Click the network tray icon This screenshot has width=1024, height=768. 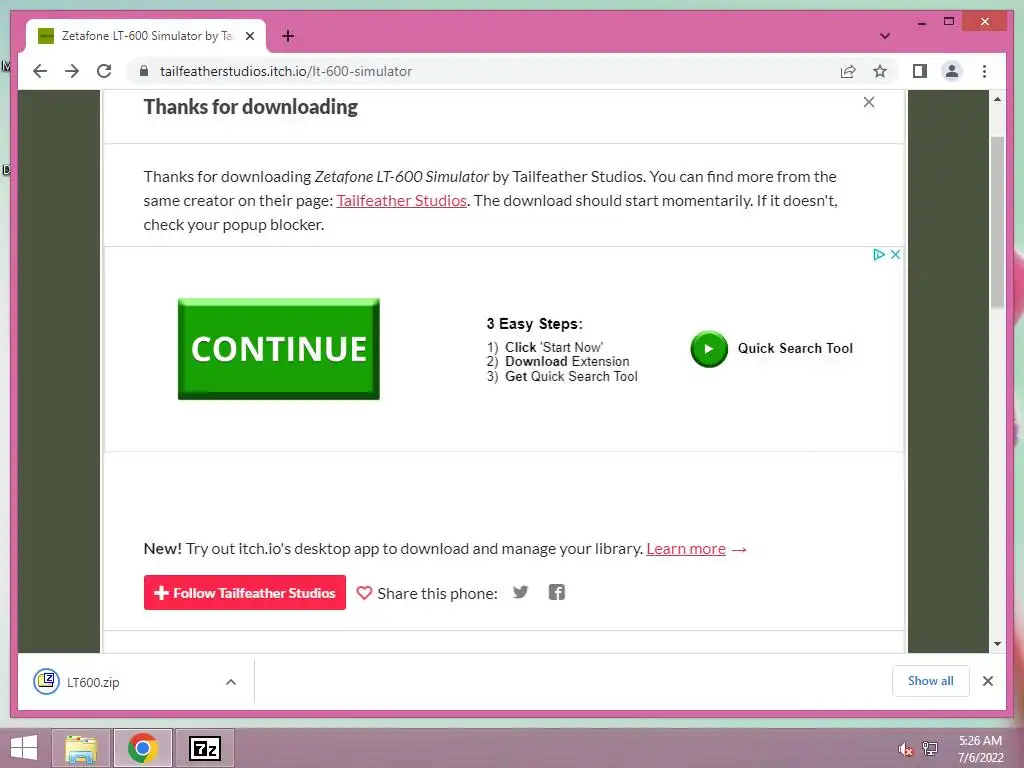(930, 748)
